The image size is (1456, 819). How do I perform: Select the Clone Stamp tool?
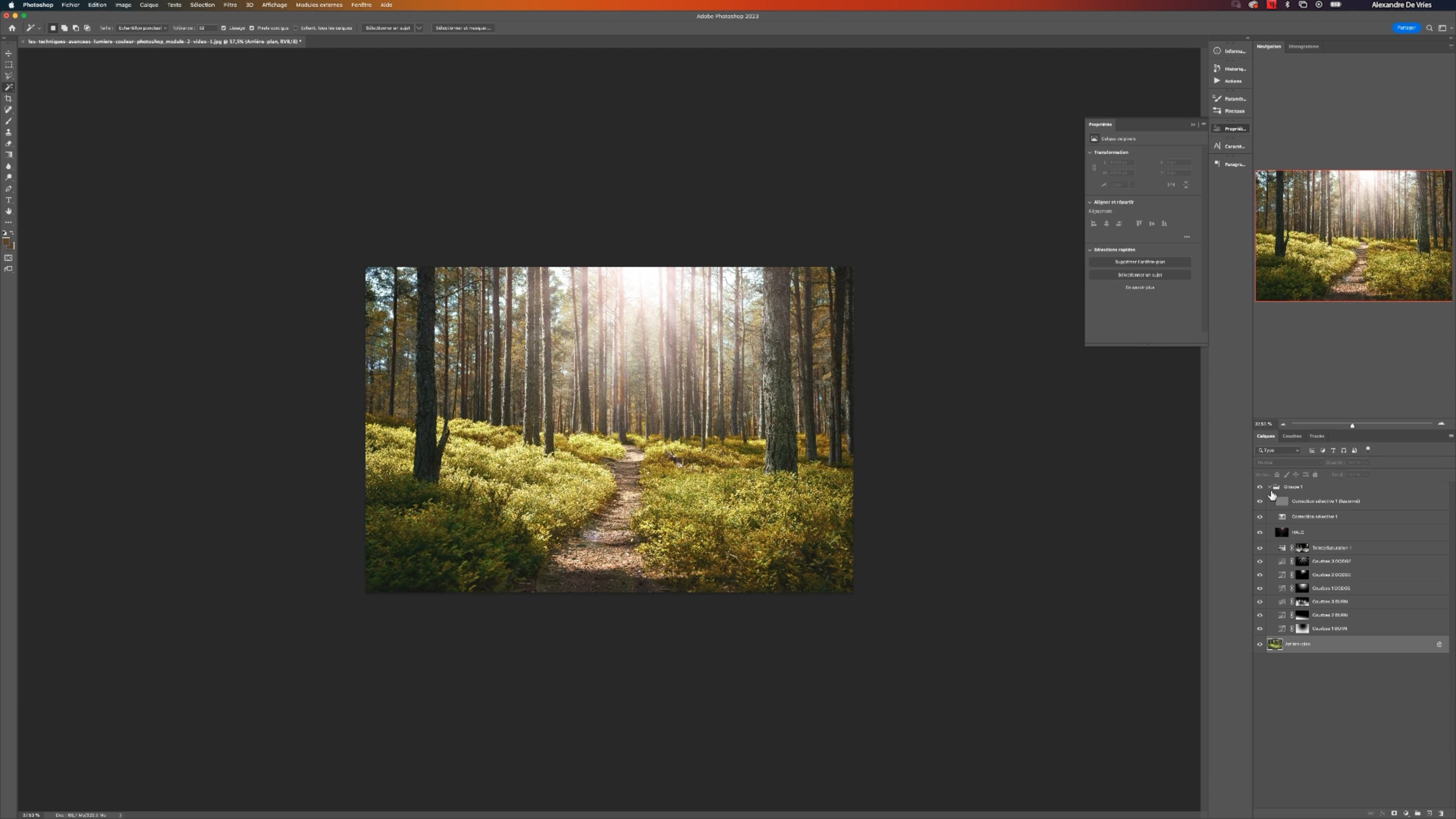[x=8, y=132]
